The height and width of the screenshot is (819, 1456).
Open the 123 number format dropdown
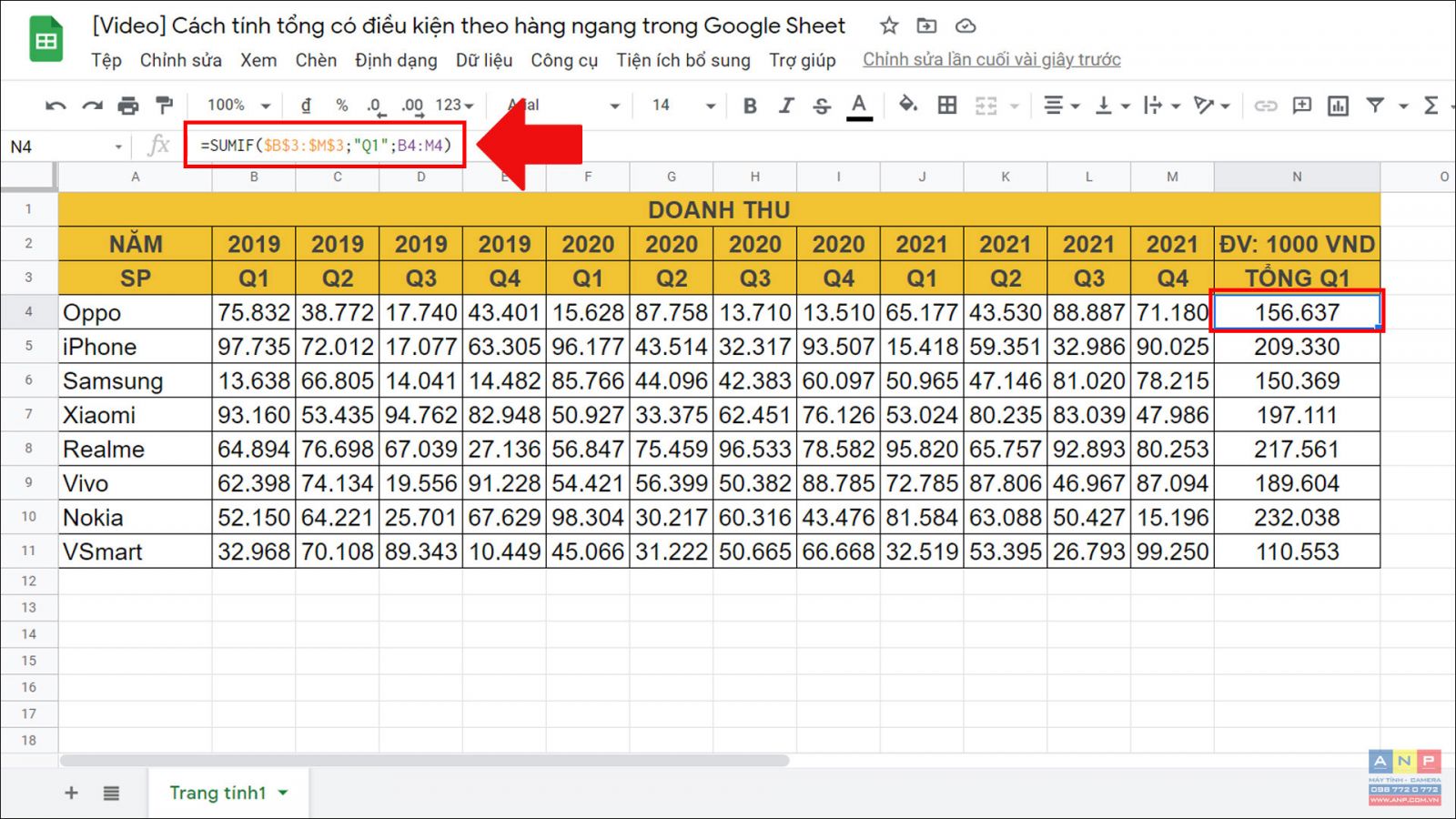pyautogui.click(x=454, y=106)
